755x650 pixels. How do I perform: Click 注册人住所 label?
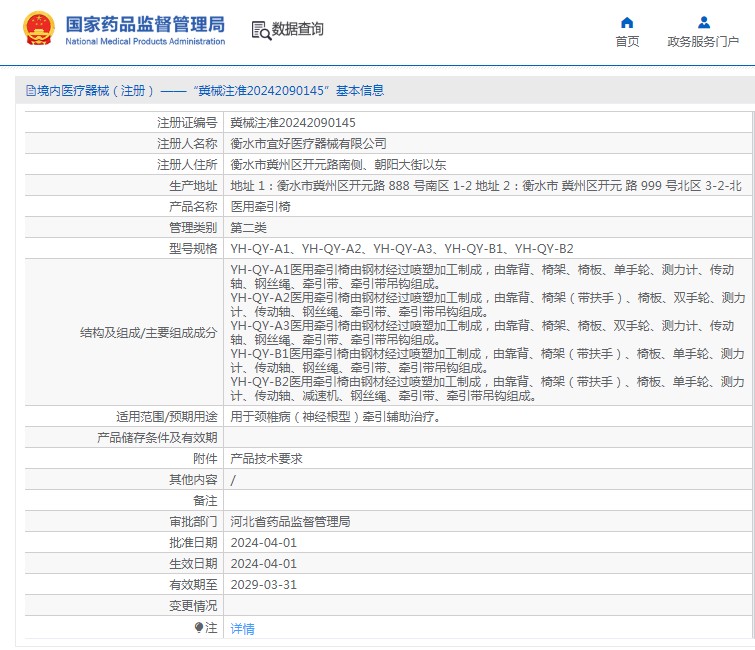[187, 165]
